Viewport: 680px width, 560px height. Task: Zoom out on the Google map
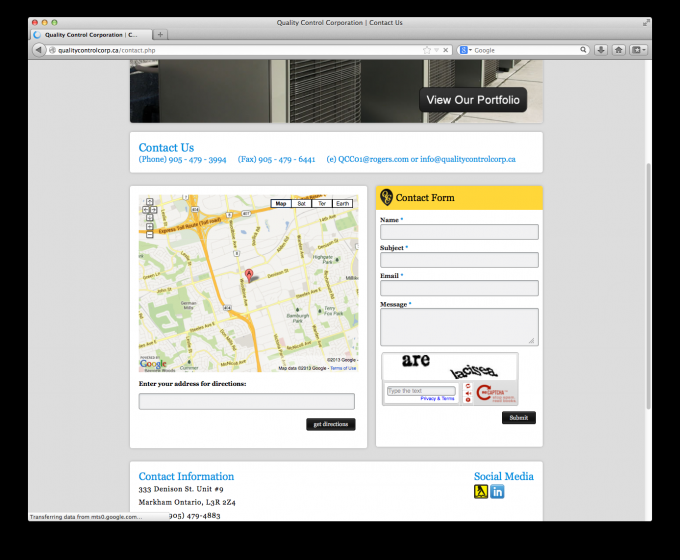point(149,236)
